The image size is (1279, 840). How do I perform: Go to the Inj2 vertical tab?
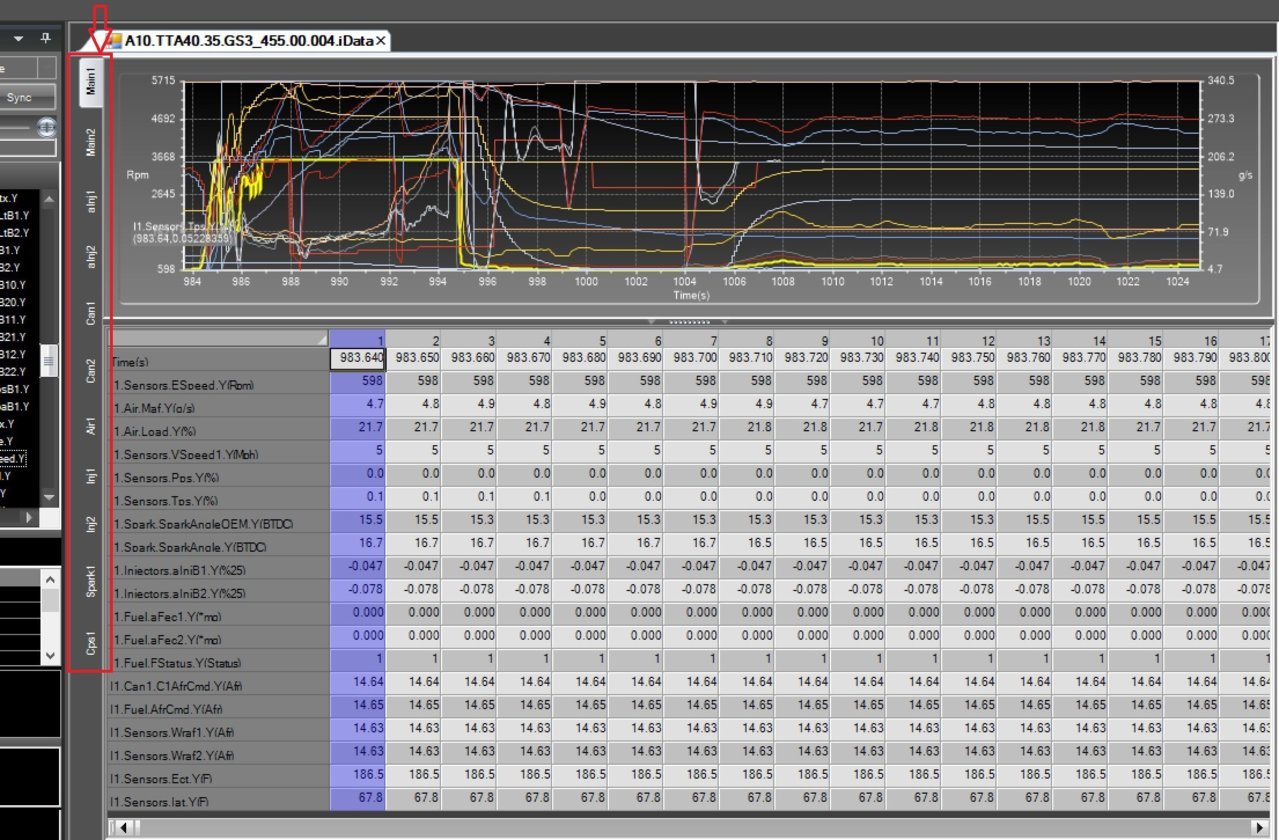(x=91, y=525)
